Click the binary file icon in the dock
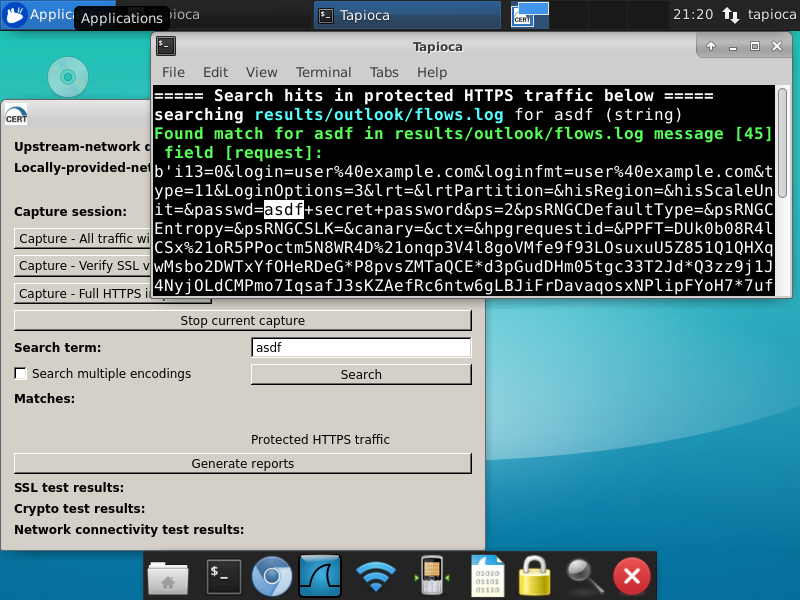The image size is (800, 600). point(485,576)
